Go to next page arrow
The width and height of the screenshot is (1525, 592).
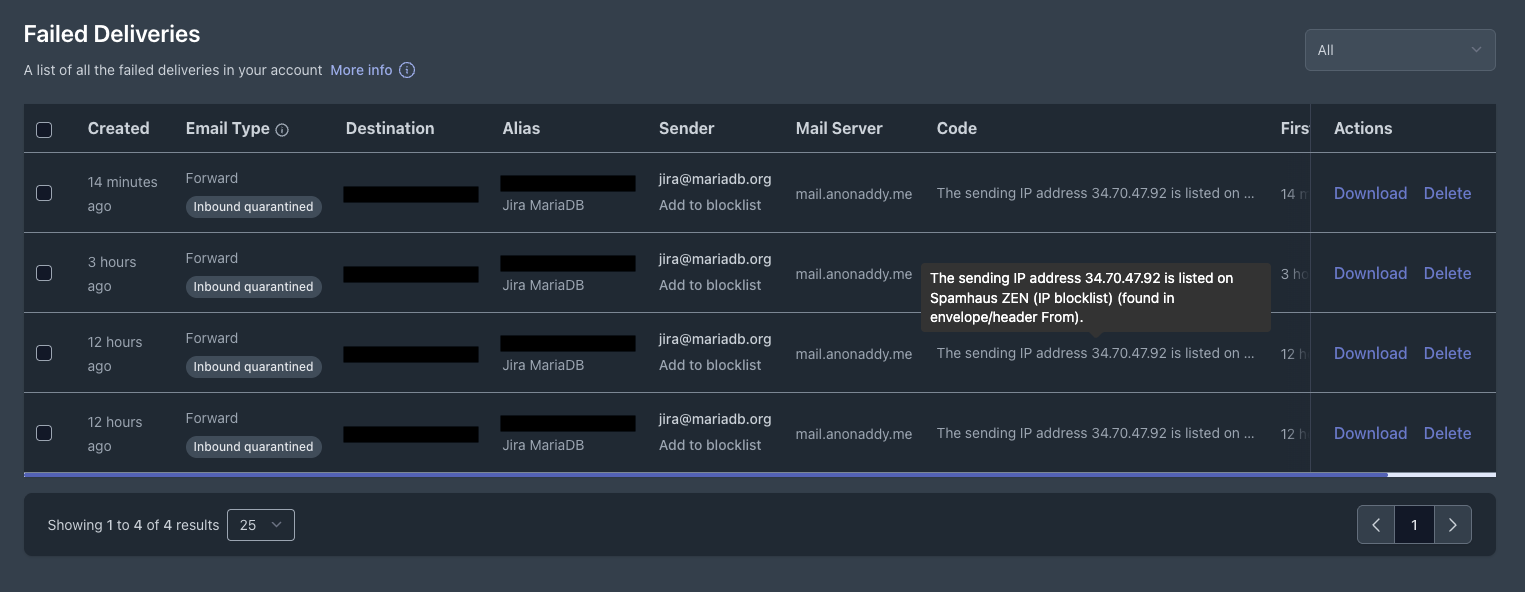click(1452, 525)
